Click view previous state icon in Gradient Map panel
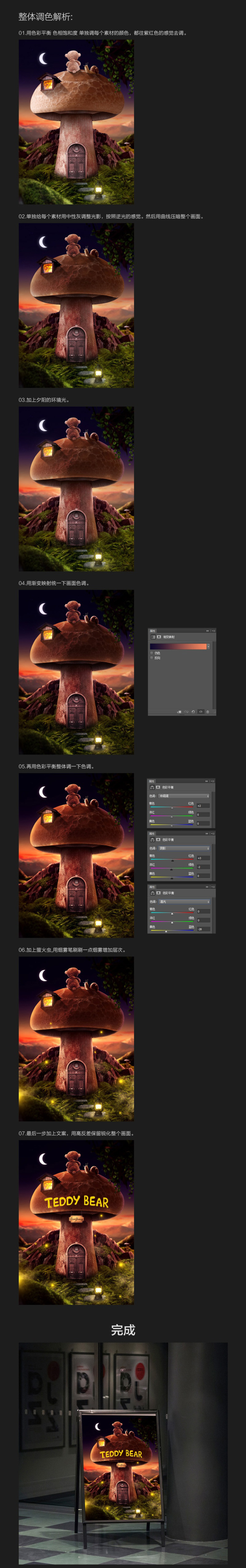This screenshot has width=246, height=1568. [x=186, y=711]
